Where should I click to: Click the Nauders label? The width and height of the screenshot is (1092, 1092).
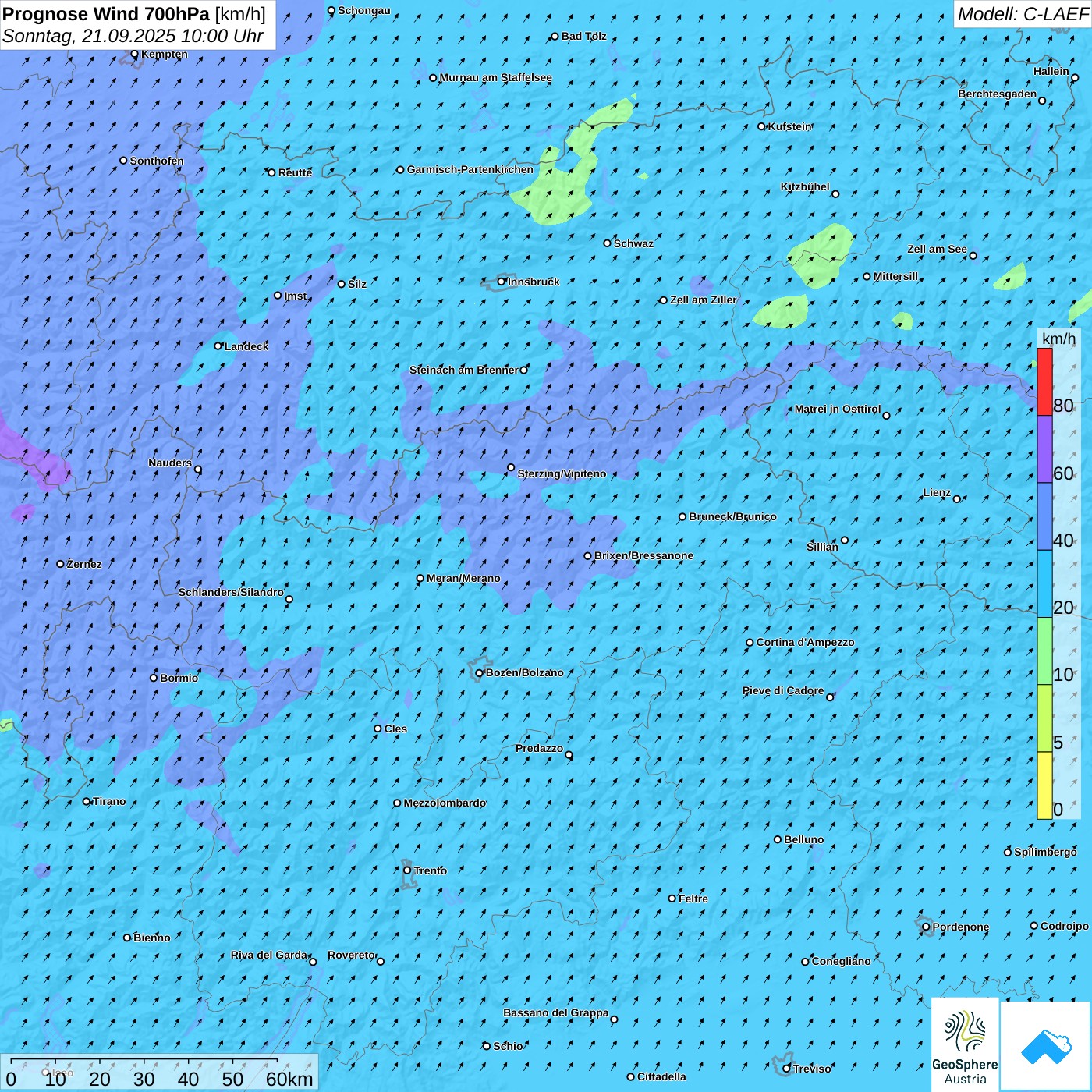pos(170,463)
